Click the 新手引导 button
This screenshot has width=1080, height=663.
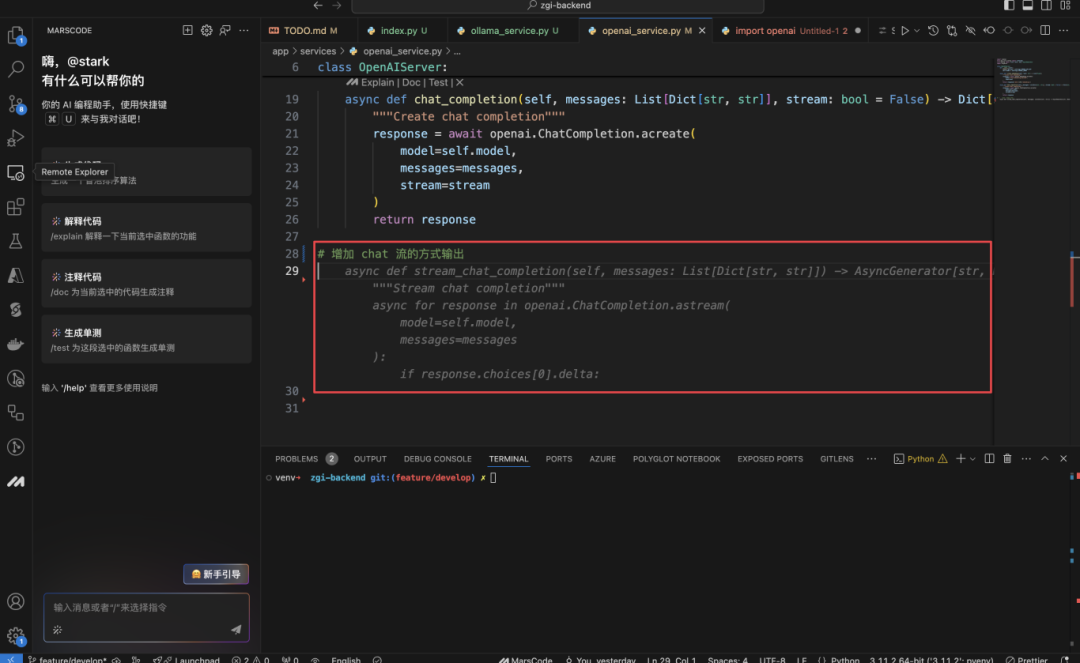coord(216,574)
